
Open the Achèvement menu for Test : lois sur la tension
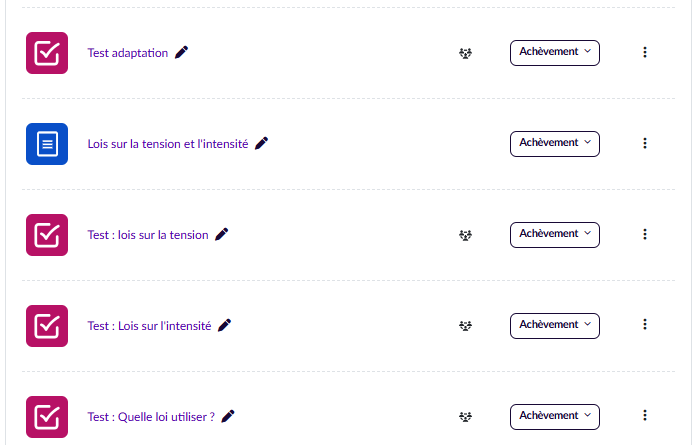tap(555, 234)
